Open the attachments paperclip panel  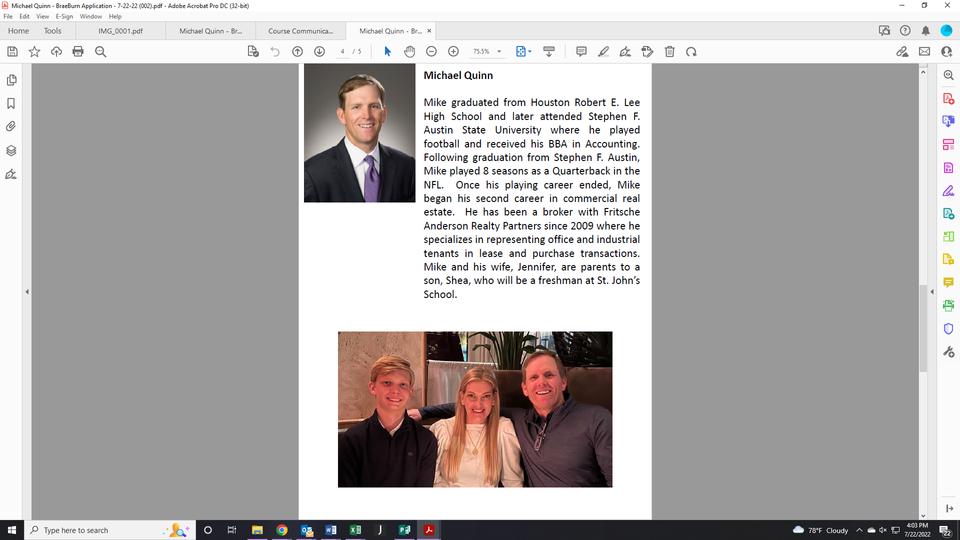(11, 127)
